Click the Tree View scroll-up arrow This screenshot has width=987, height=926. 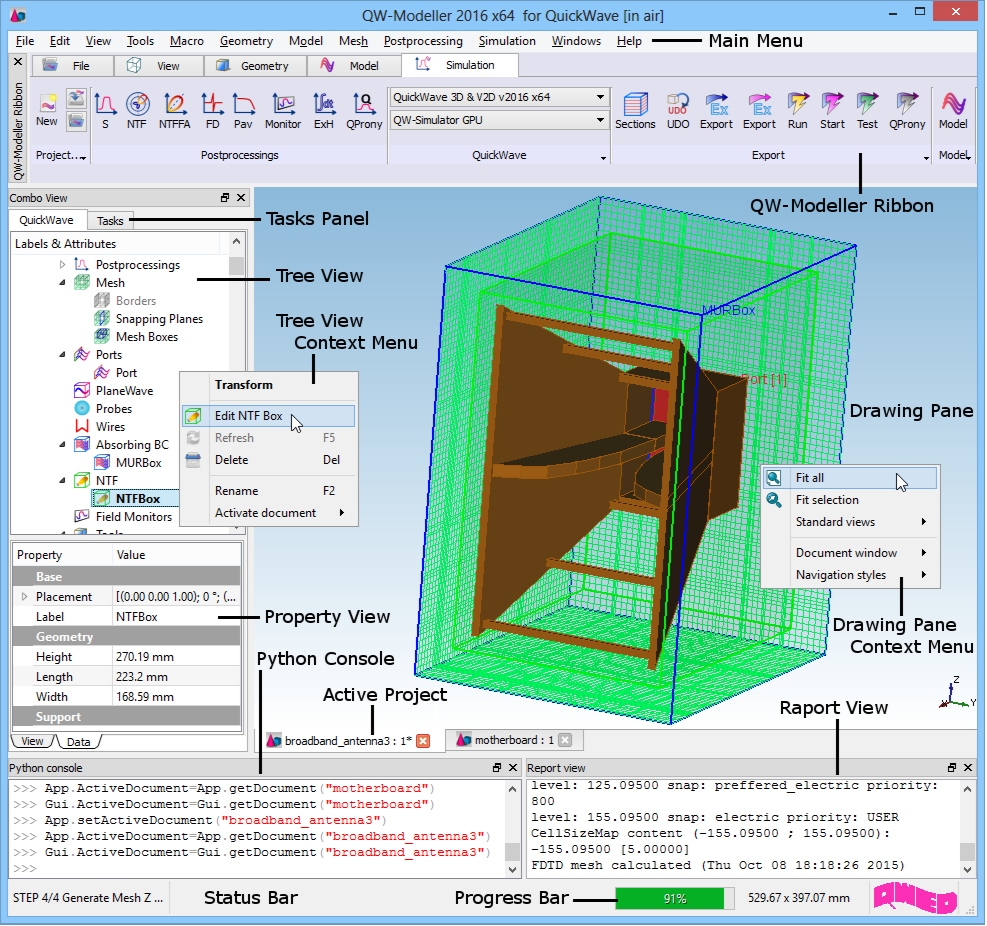(236, 241)
